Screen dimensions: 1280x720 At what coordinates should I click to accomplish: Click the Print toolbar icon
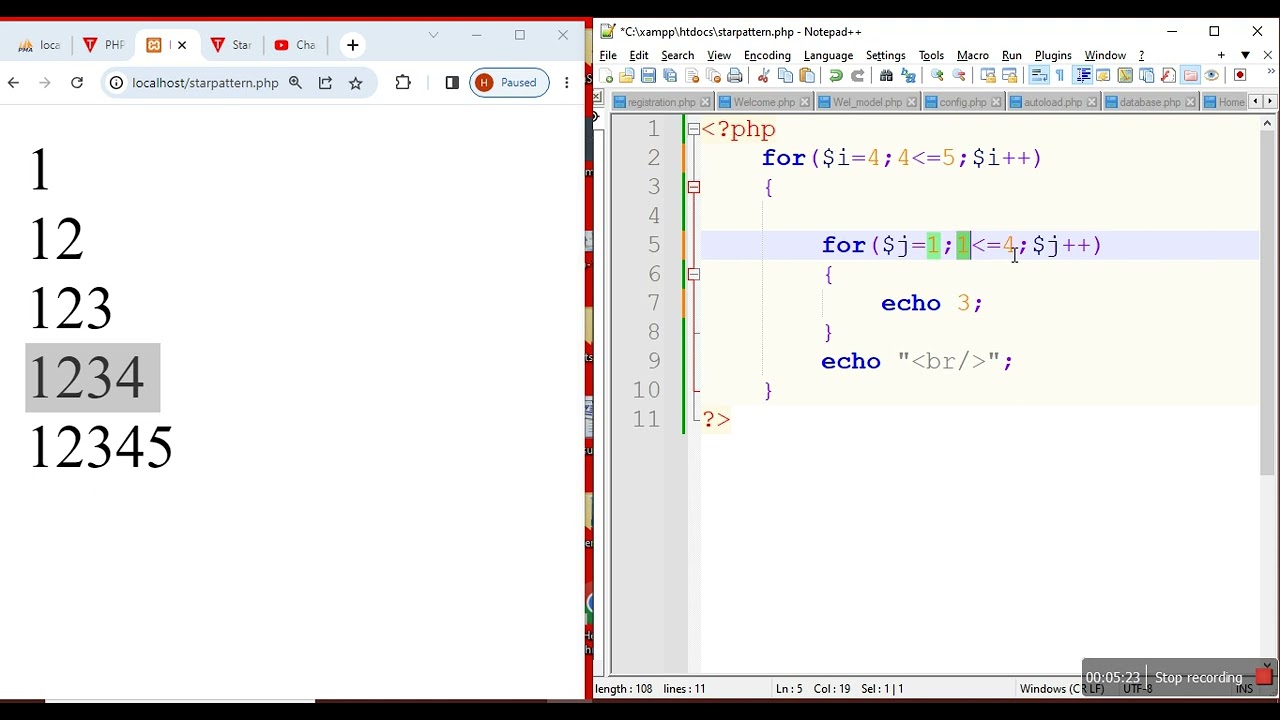coord(734,75)
